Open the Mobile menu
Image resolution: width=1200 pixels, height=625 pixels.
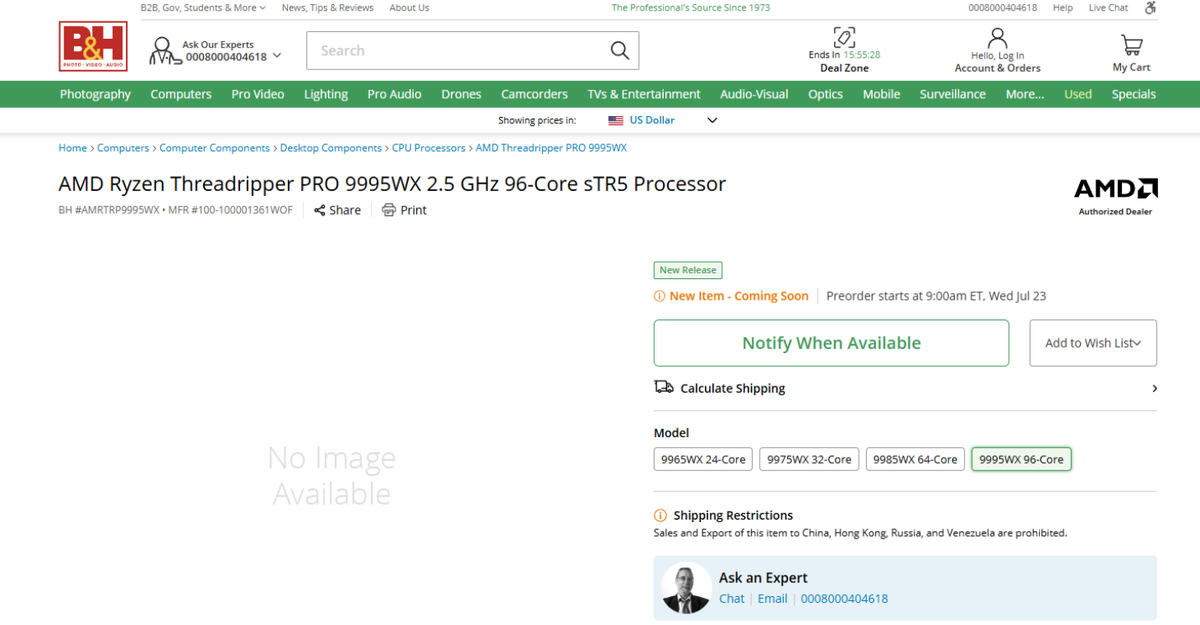(x=881, y=94)
